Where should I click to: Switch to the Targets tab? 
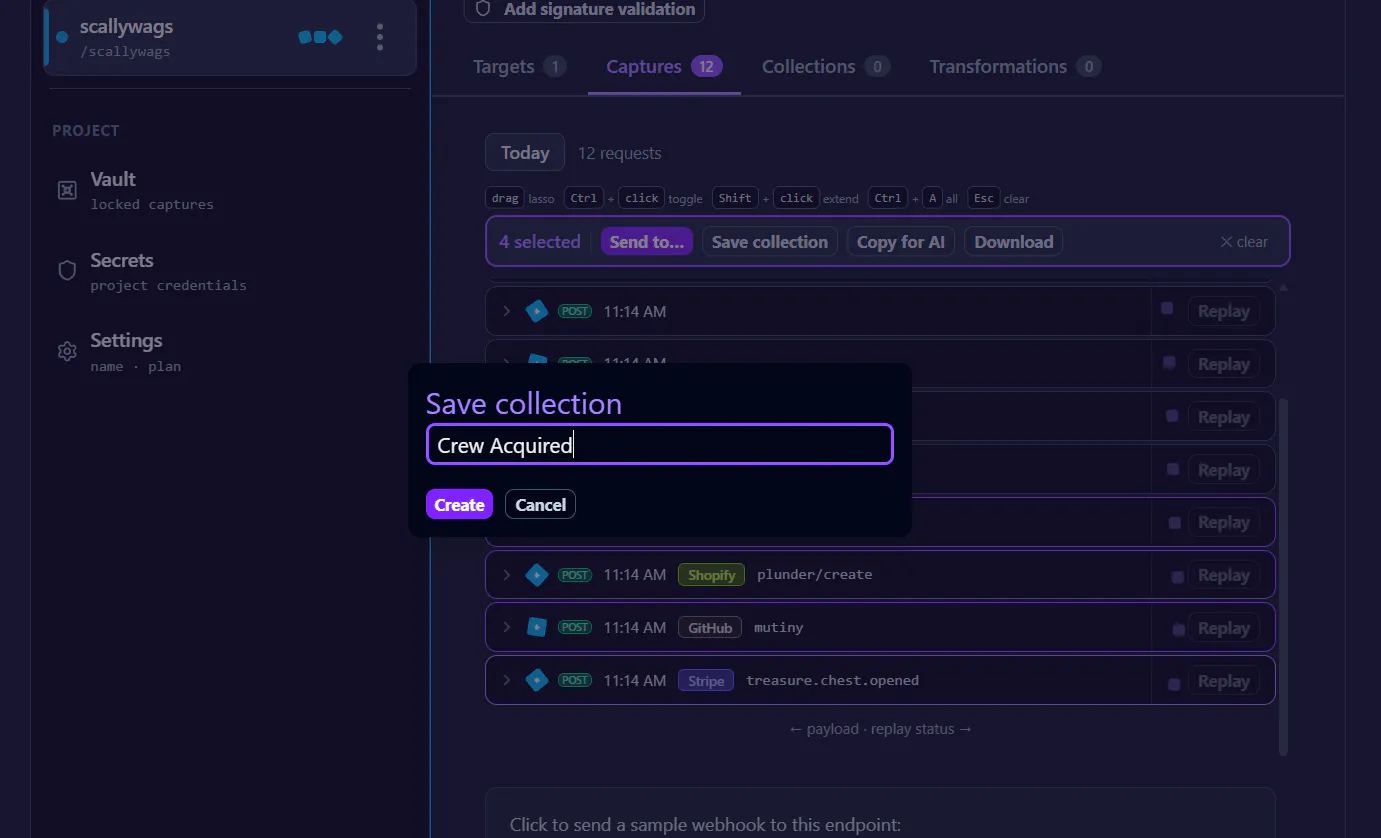(520, 67)
